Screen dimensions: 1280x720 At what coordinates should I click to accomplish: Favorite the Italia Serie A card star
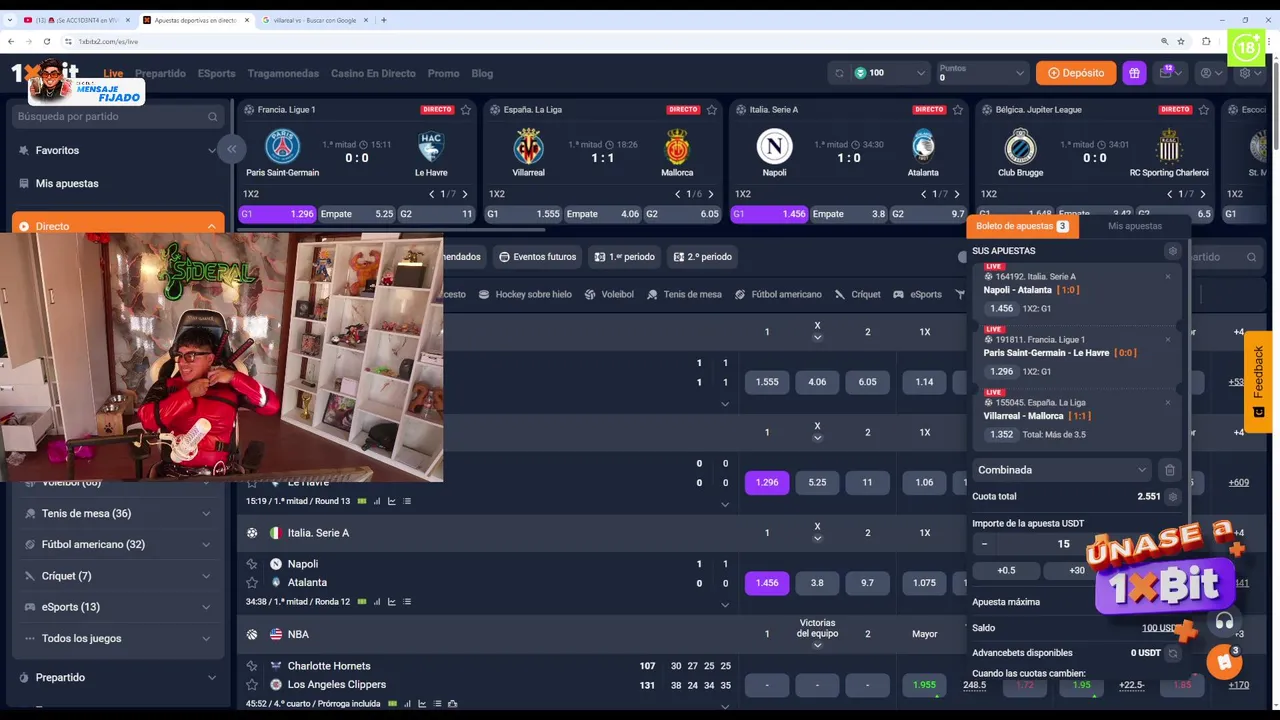click(957, 110)
